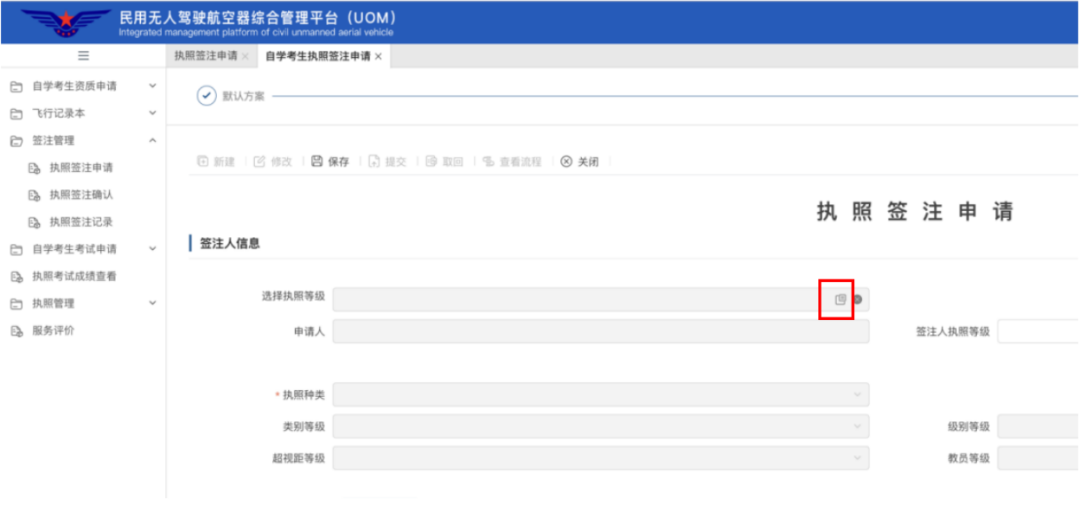Open the 执照种类 dropdown
The width and height of the screenshot is (1080, 512).
point(601,395)
